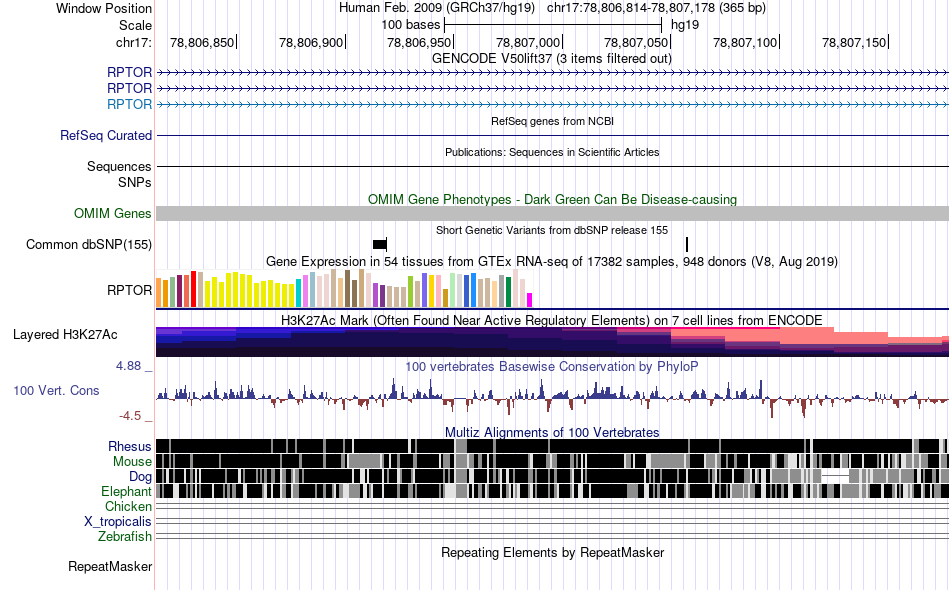This screenshot has width=950, height=590.
Task: Click the chr17:78,806,814-78,807,178 (365 bp) position text
Action: (656, 8)
